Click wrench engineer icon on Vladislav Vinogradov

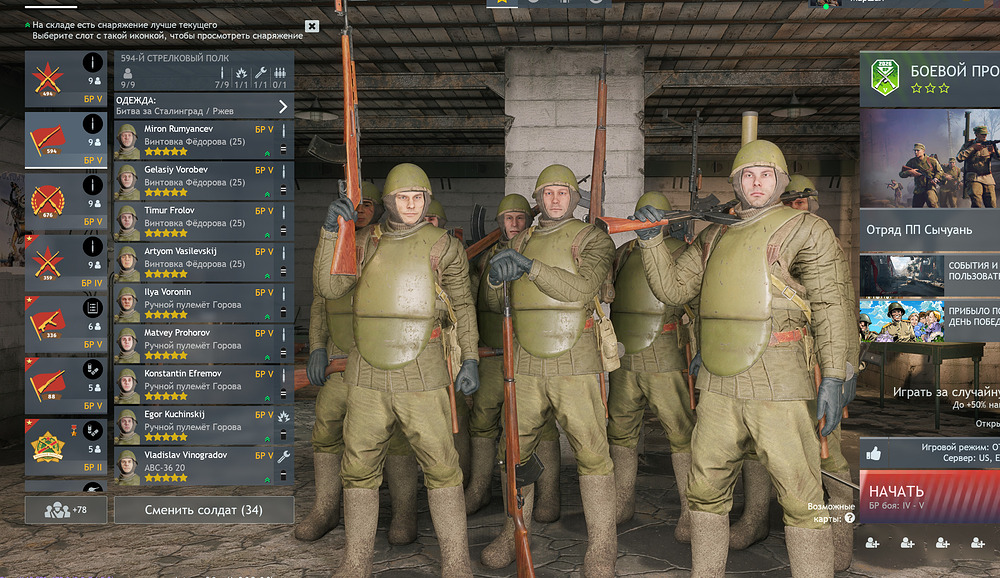coord(284,457)
